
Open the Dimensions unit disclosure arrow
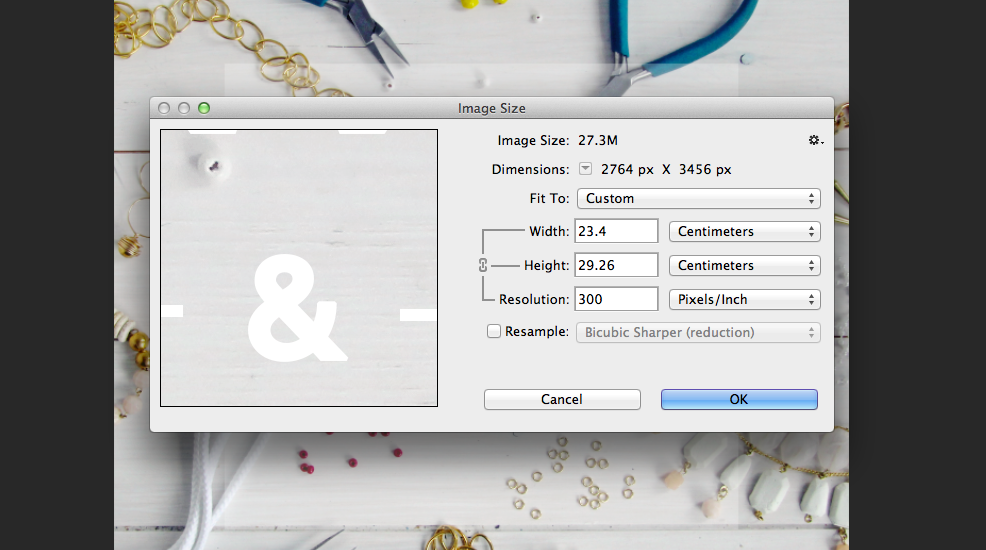pos(585,168)
